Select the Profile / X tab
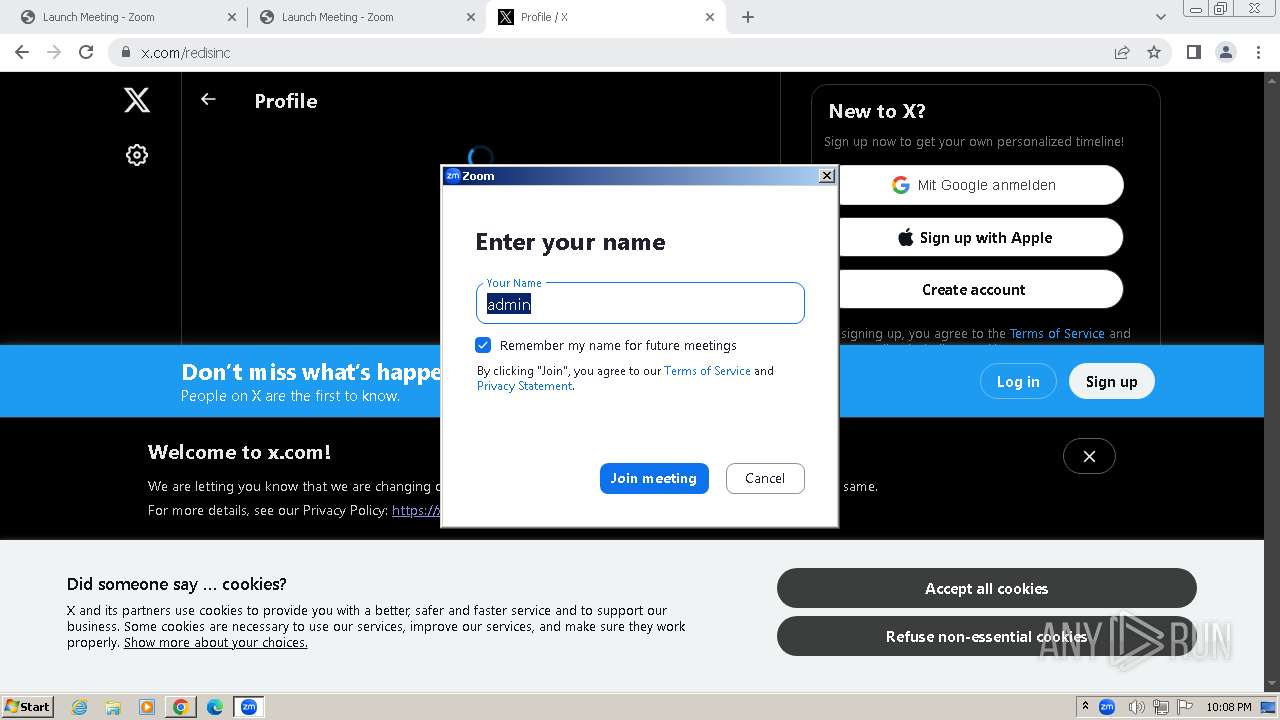Screen dimensions: 1280x720 605,17
